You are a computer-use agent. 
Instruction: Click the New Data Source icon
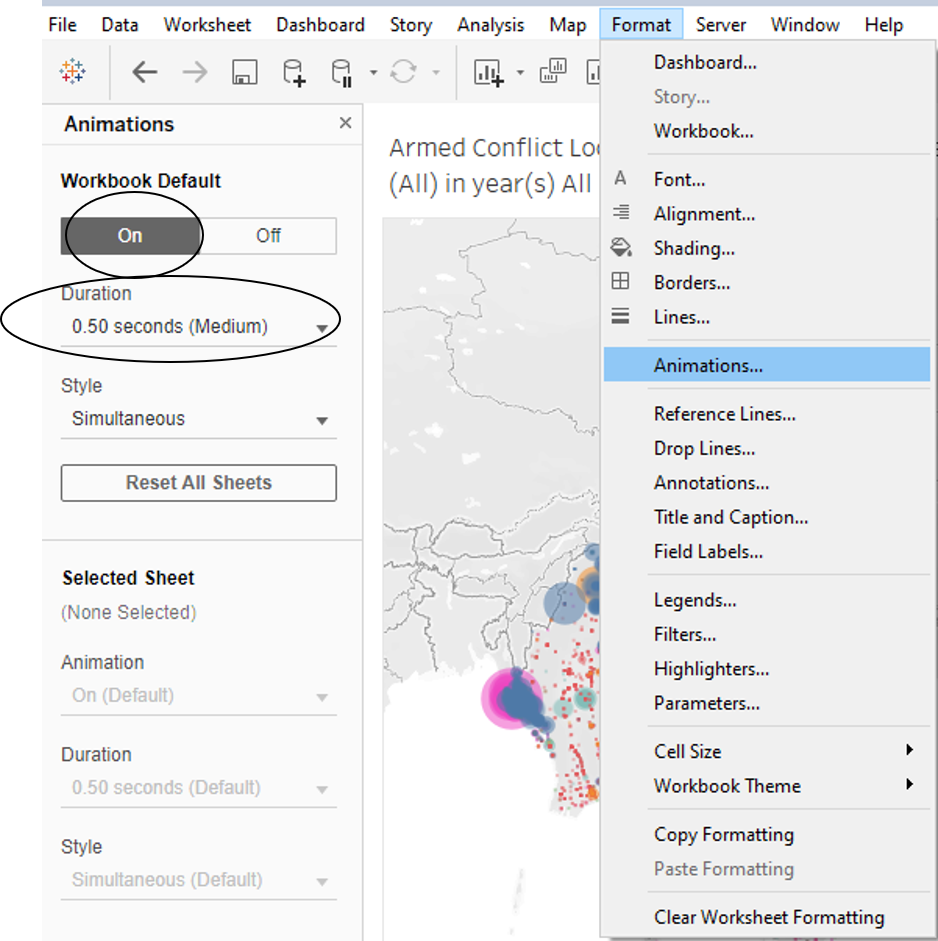point(293,72)
